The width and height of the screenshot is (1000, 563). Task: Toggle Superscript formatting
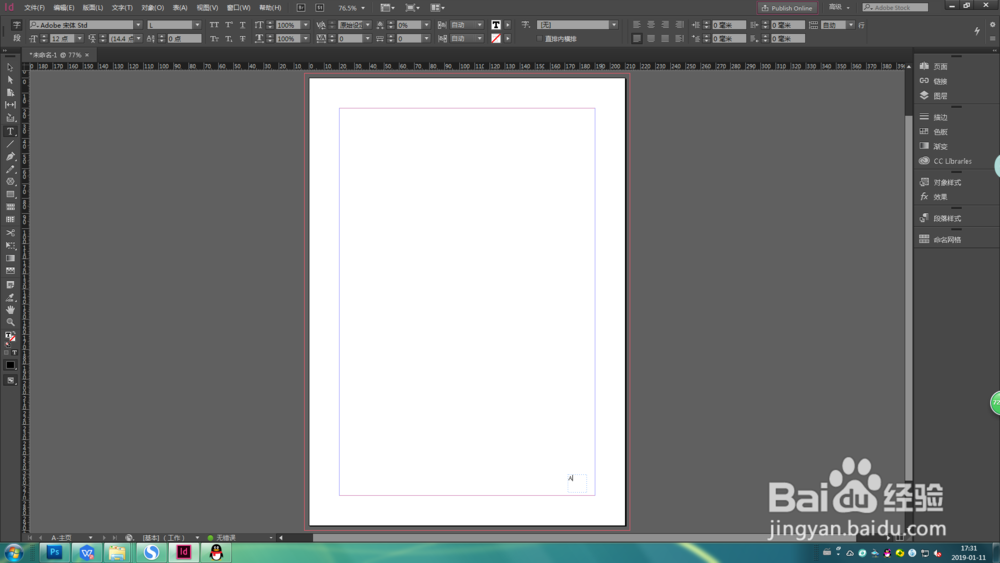tap(228, 25)
